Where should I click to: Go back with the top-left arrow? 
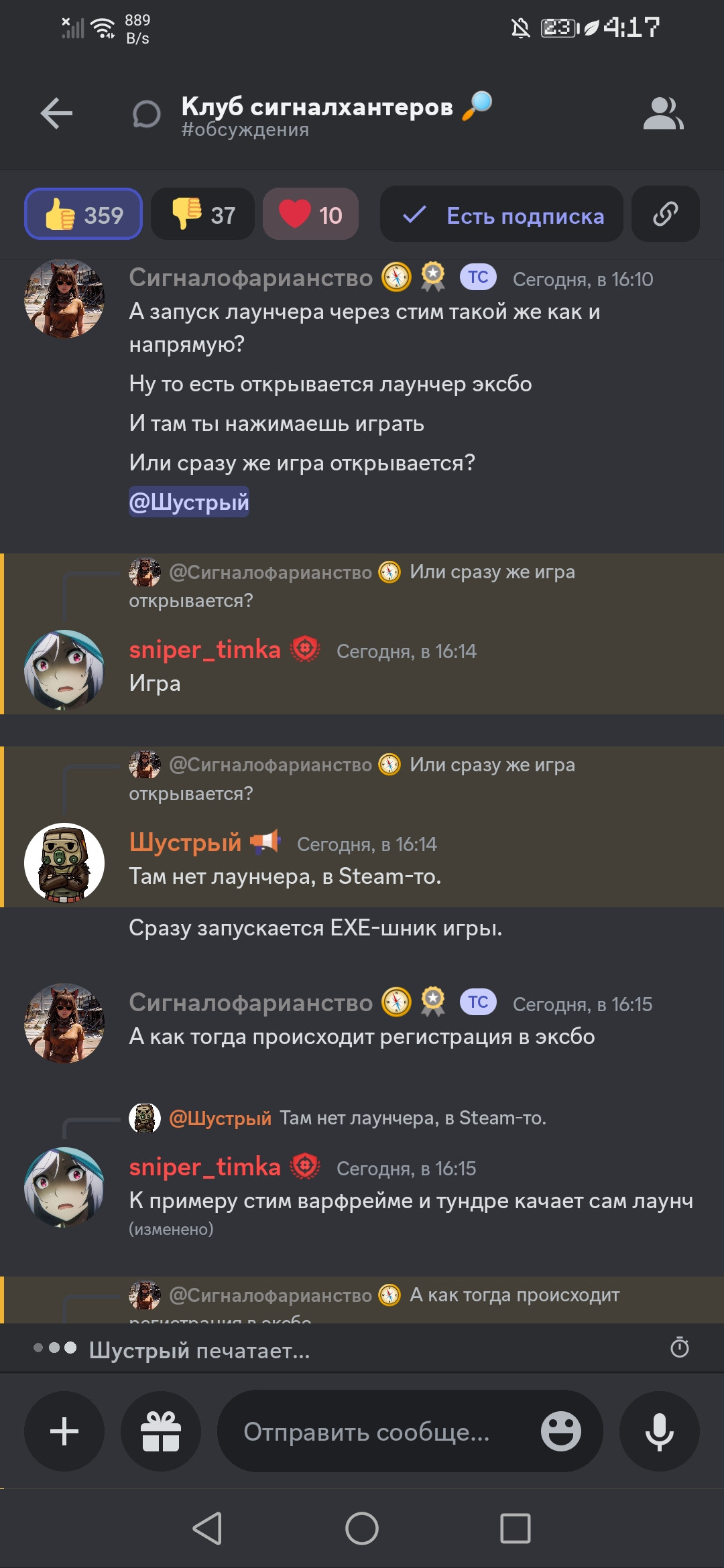pos(56,113)
